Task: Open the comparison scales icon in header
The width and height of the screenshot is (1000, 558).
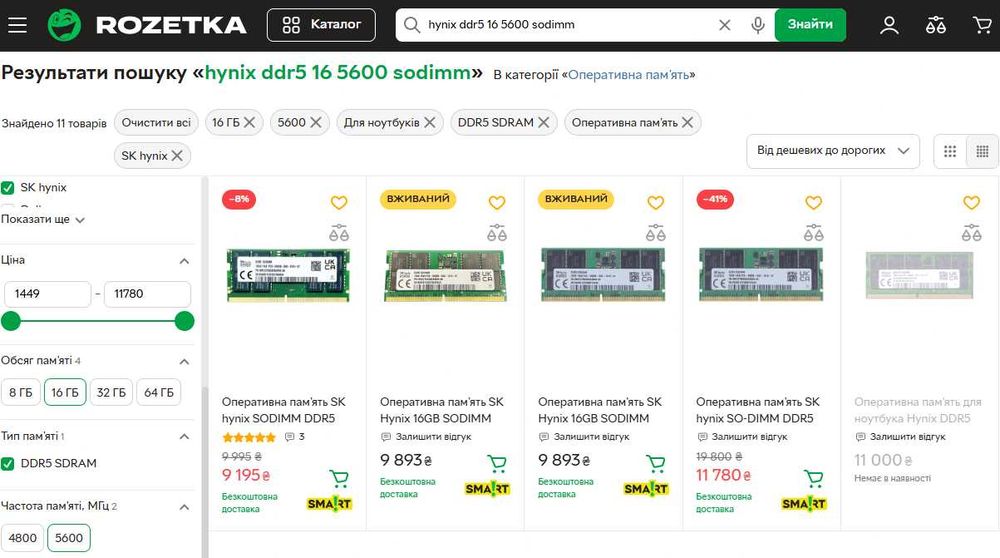Action: click(x=936, y=25)
